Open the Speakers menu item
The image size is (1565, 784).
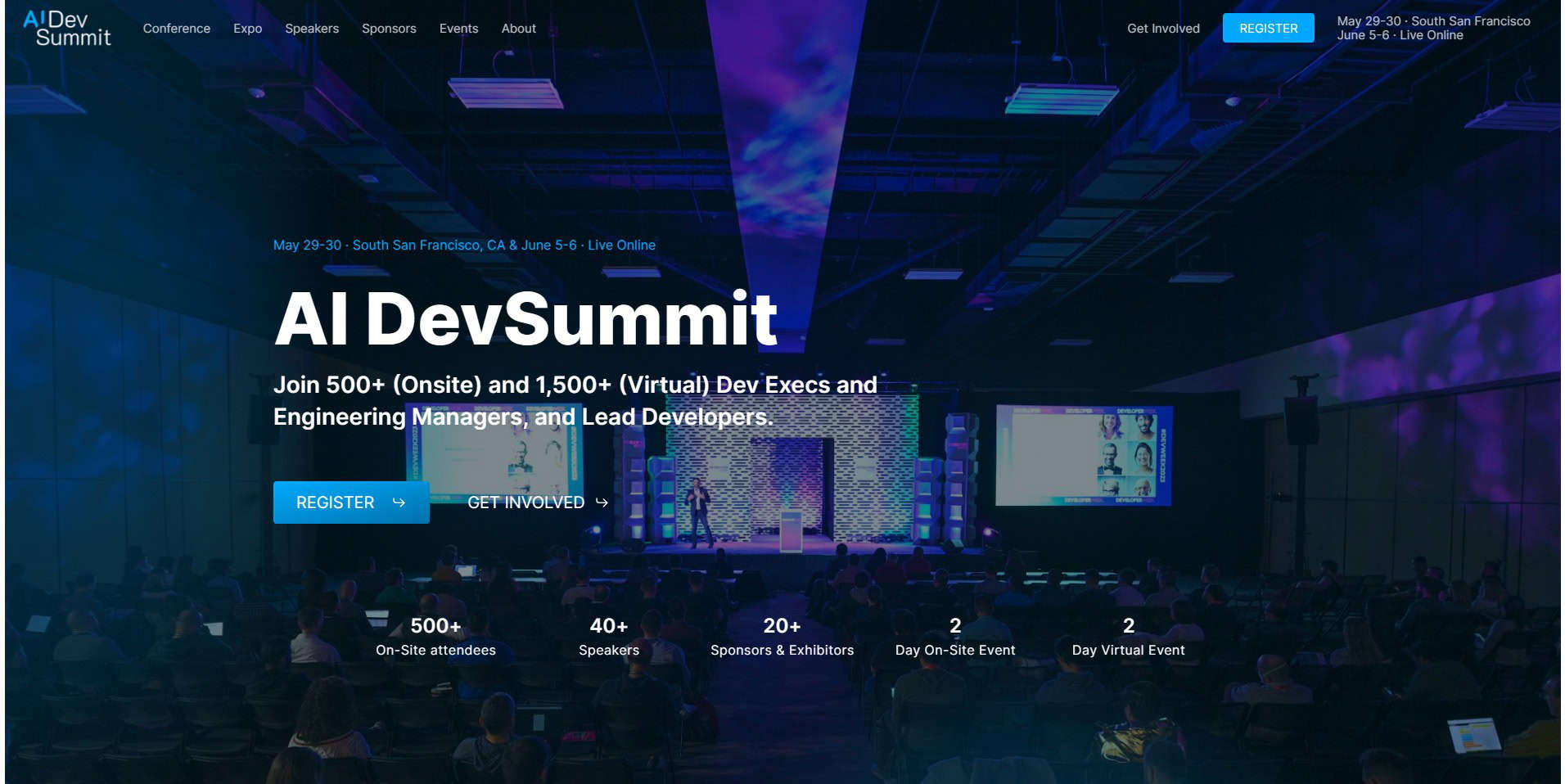pos(312,29)
